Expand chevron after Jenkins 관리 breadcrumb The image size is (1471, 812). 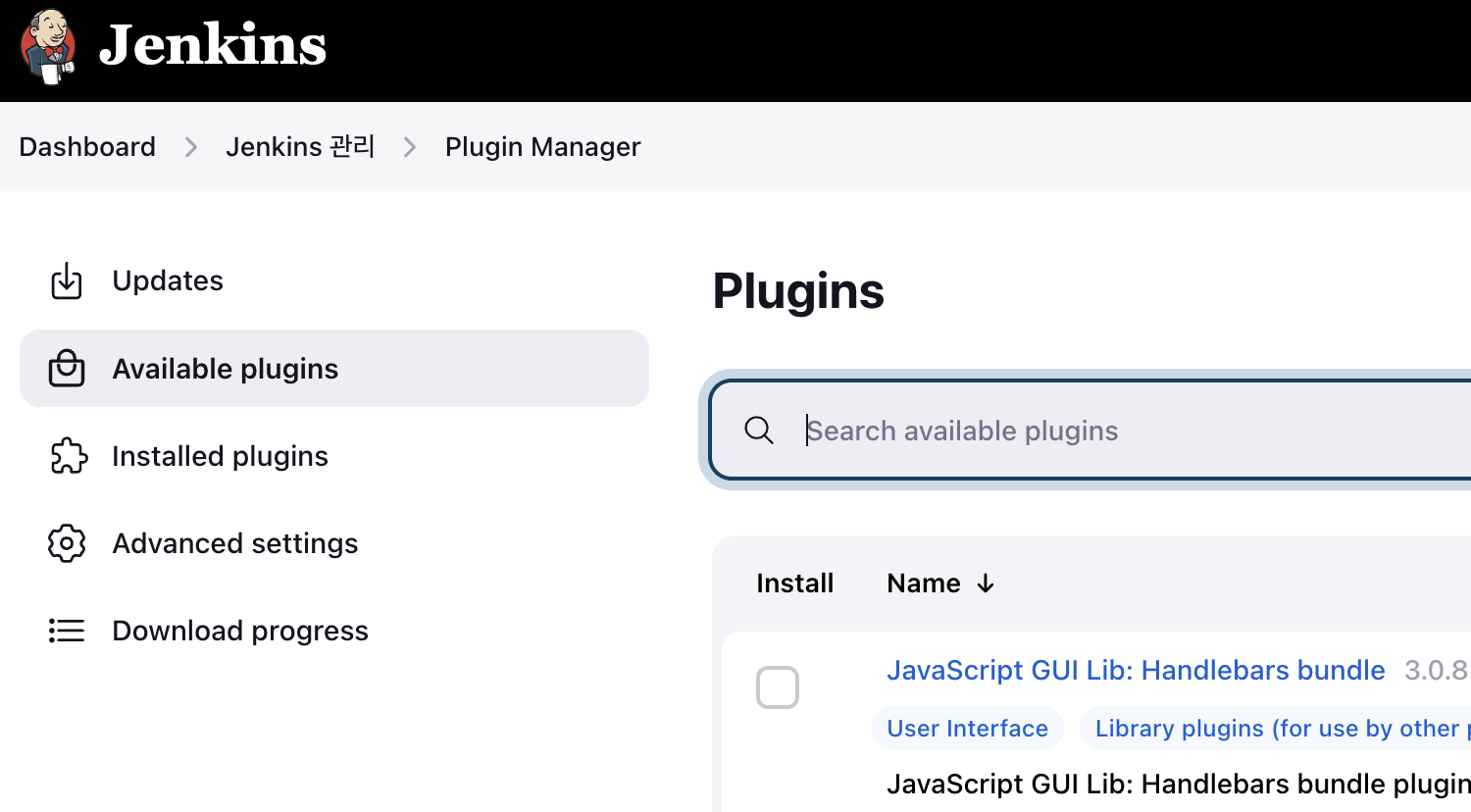pyautogui.click(x=410, y=147)
